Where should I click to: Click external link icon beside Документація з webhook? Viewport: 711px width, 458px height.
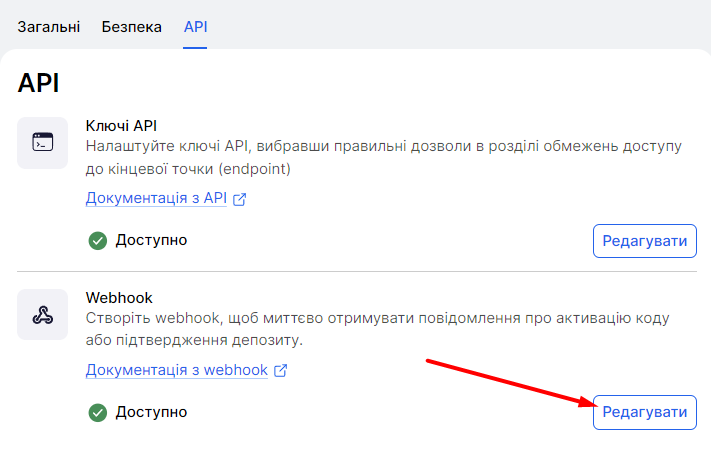281,370
